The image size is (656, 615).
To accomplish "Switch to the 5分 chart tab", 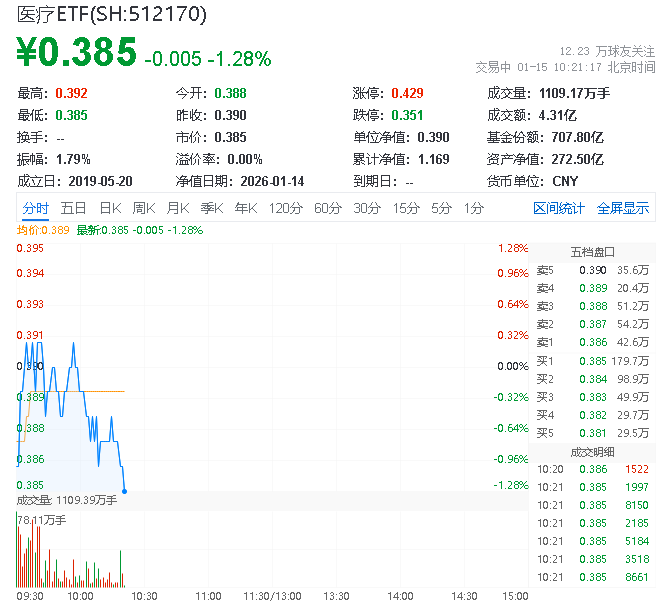I will pos(441,208).
